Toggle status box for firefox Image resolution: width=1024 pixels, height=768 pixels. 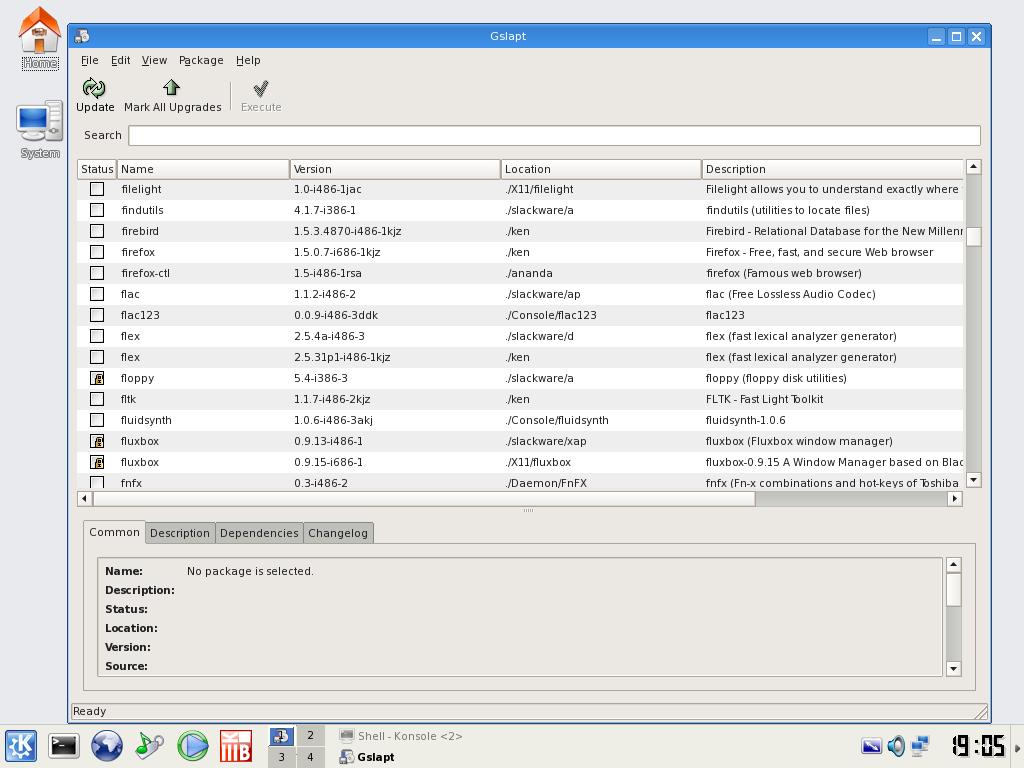tap(97, 251)
